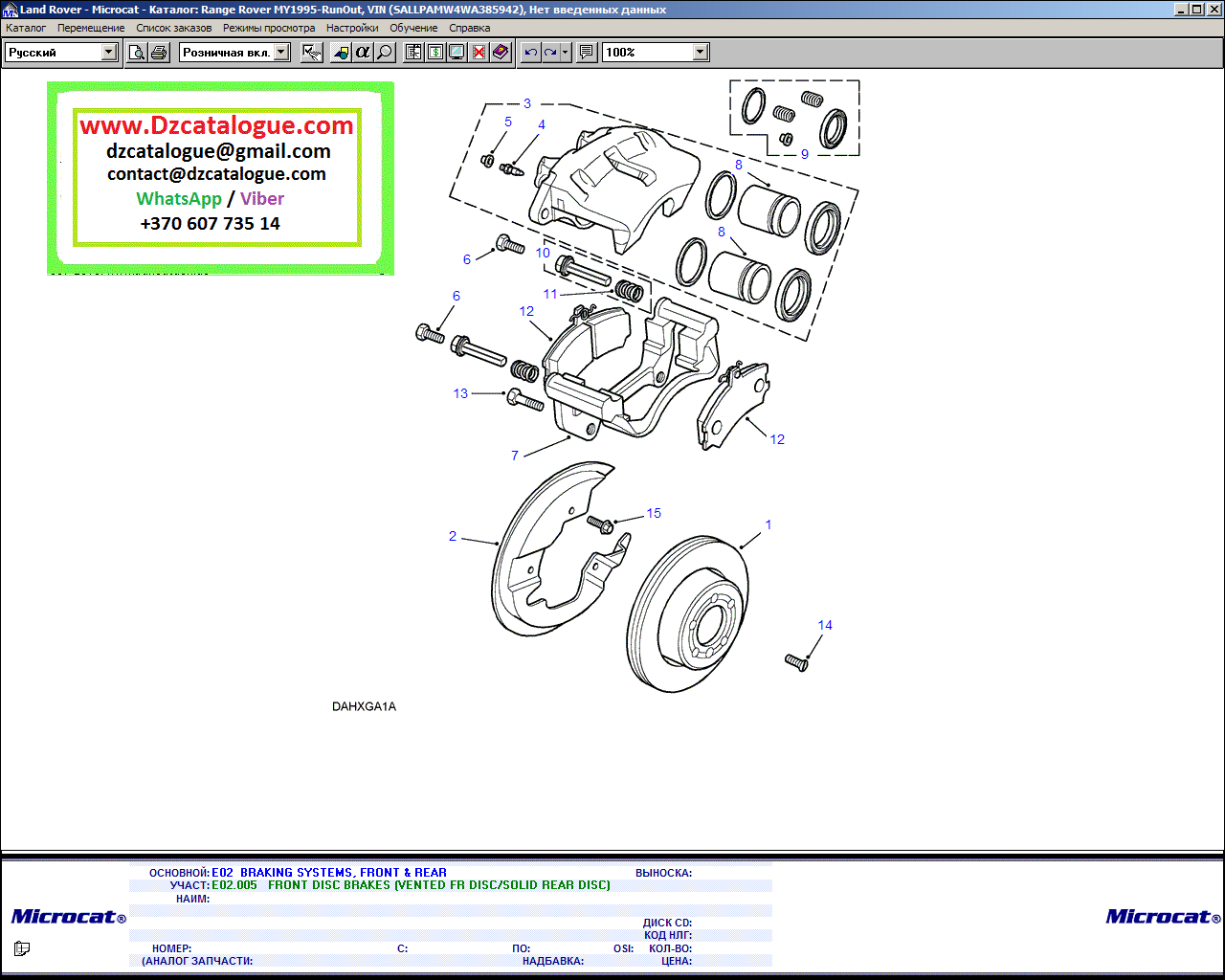Screen dimensions: 1225x980
Task: Click the red X delete icon
Action: click(x=479, y=53)
